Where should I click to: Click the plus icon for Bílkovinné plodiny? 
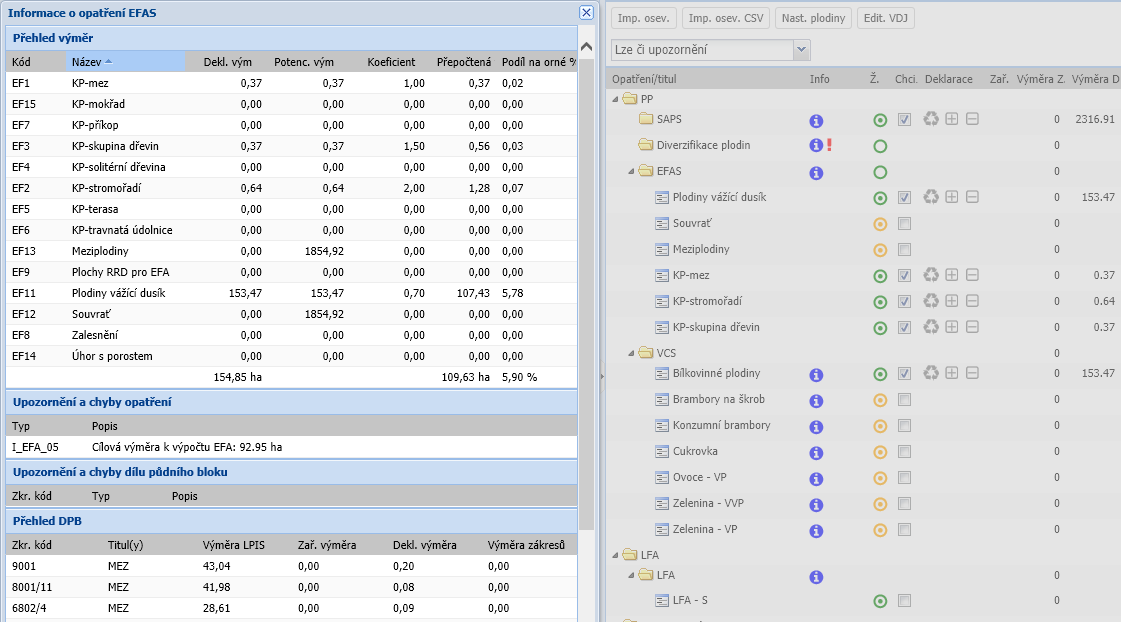[x=952, y=372]
